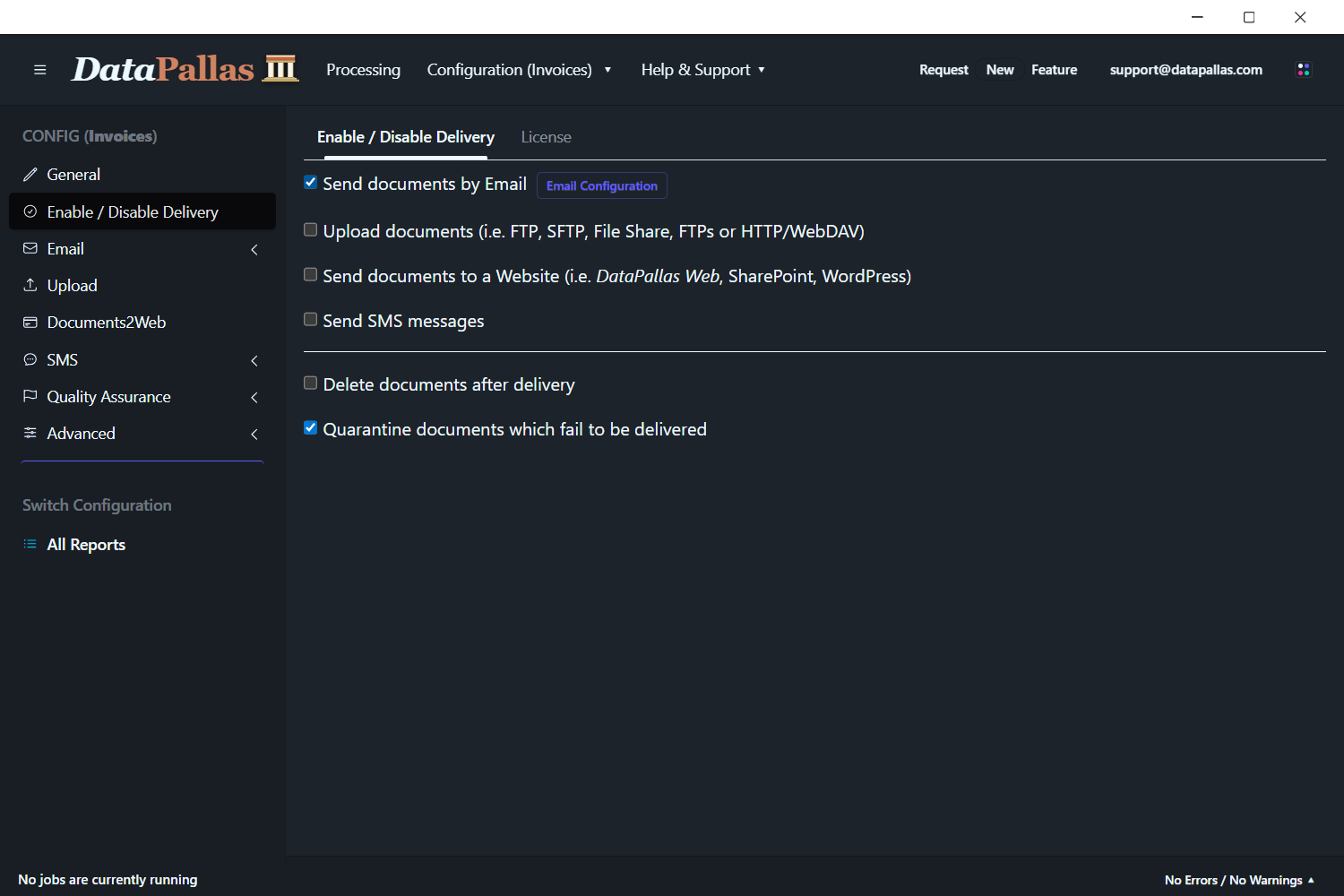Click the list icon beside All Reports
The width and height of the screenshot is (1344, 896).
click(30, 544)
